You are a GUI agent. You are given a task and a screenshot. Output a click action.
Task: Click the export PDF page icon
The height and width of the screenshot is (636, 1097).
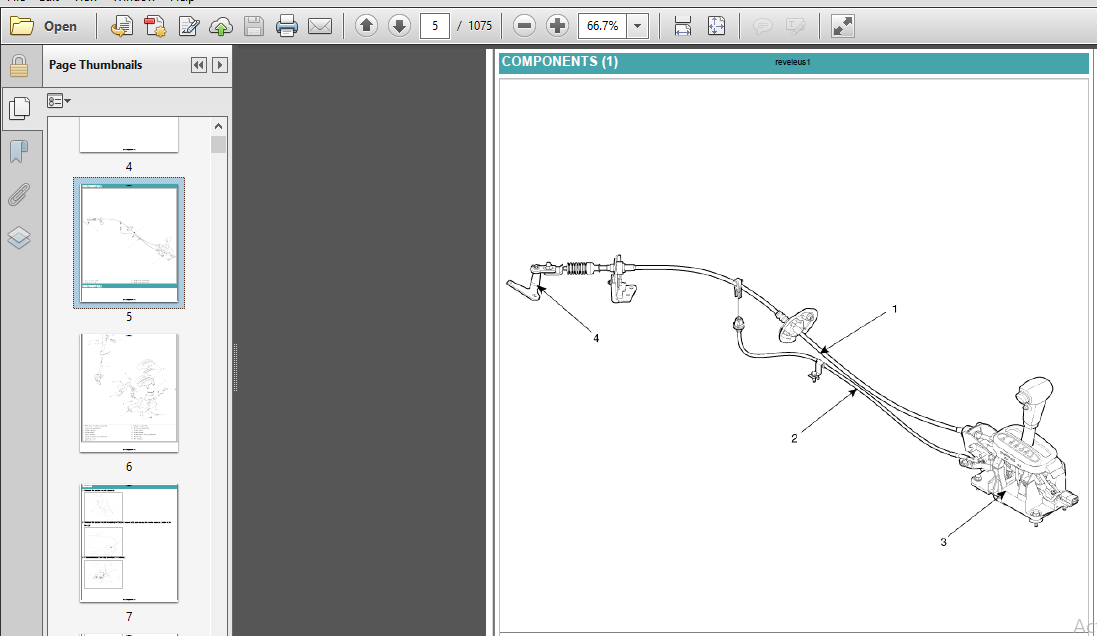(x=122, y=27)
